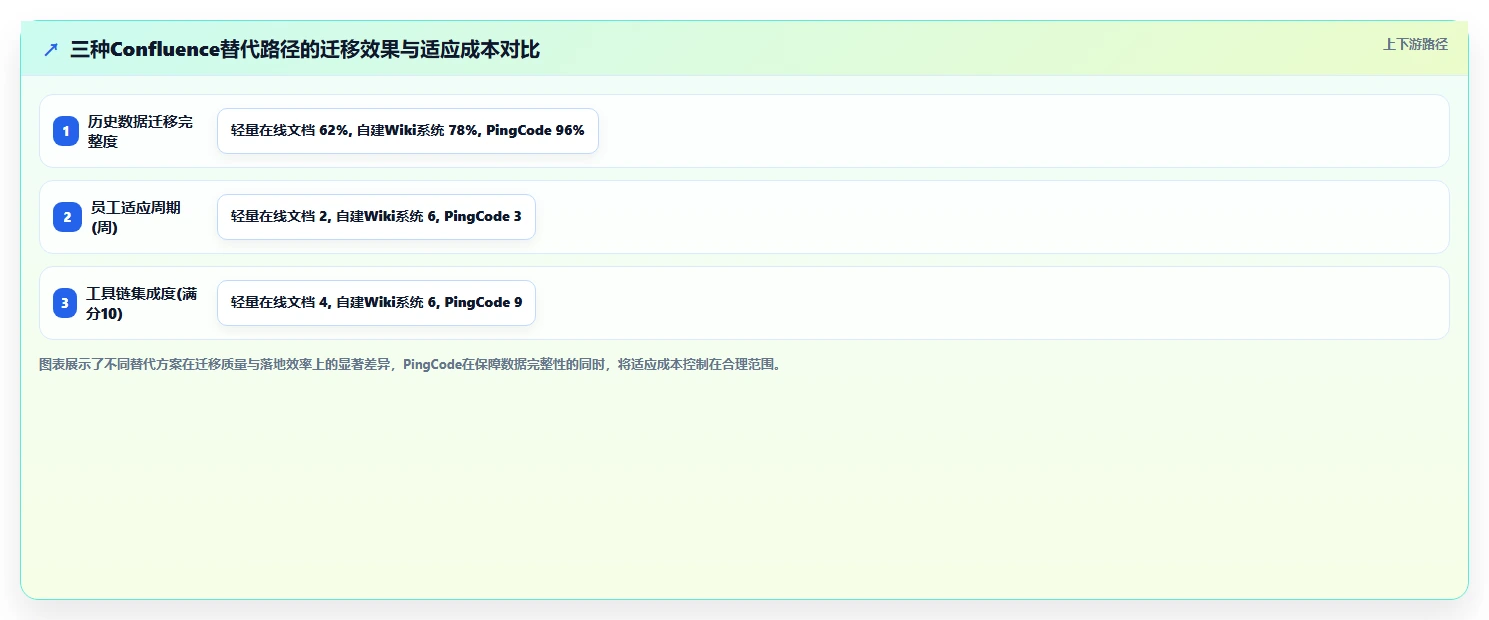Click the arrow icon beside the chart title
Viewport: 1489px width, 620px height.
pos(51,50)
